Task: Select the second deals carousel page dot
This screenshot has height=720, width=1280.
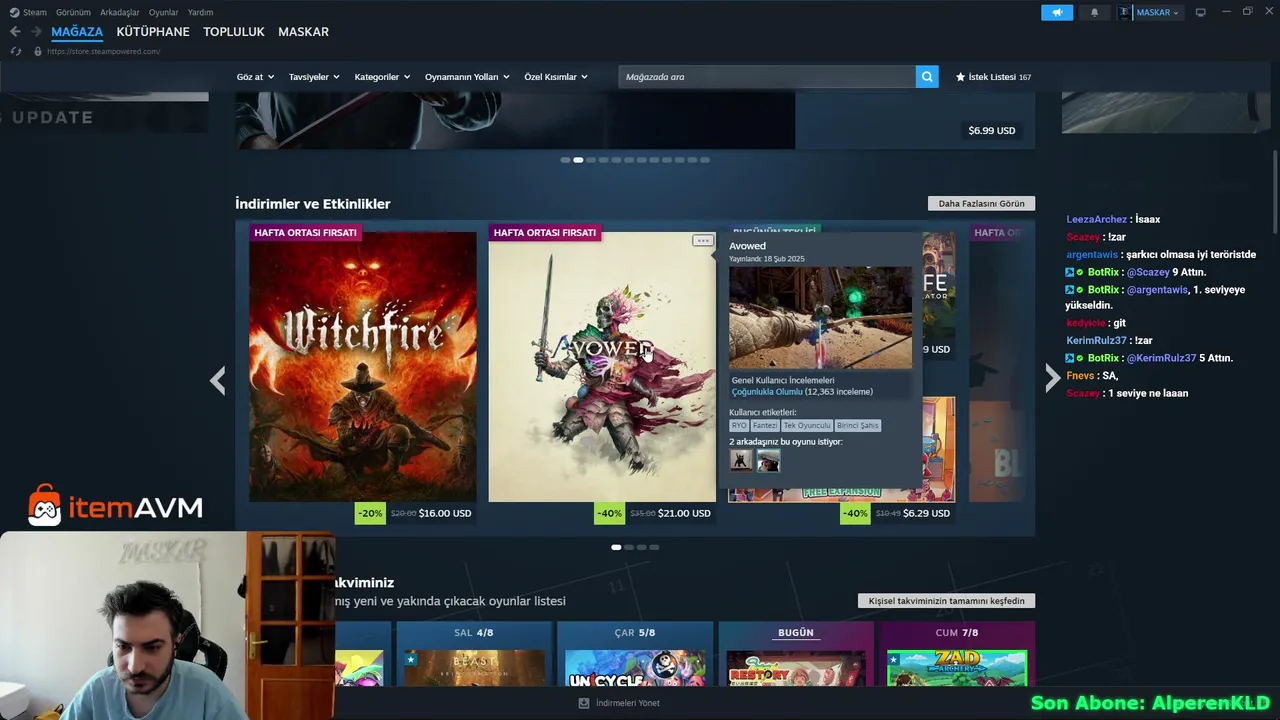Action: [x=629, y=547]
